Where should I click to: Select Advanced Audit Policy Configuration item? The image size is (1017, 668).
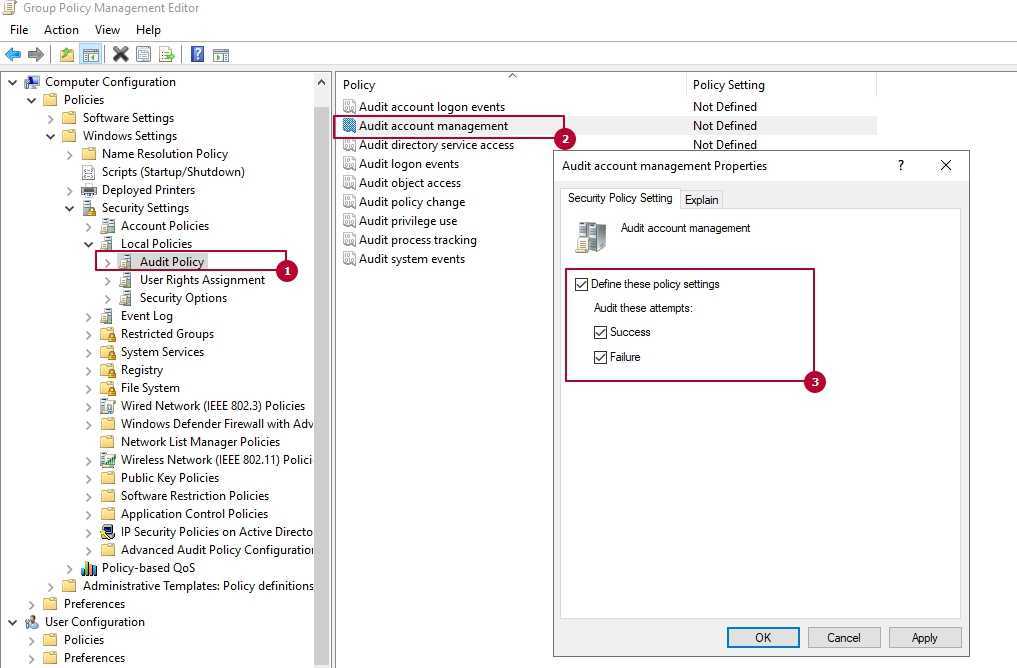pos(217,550)
